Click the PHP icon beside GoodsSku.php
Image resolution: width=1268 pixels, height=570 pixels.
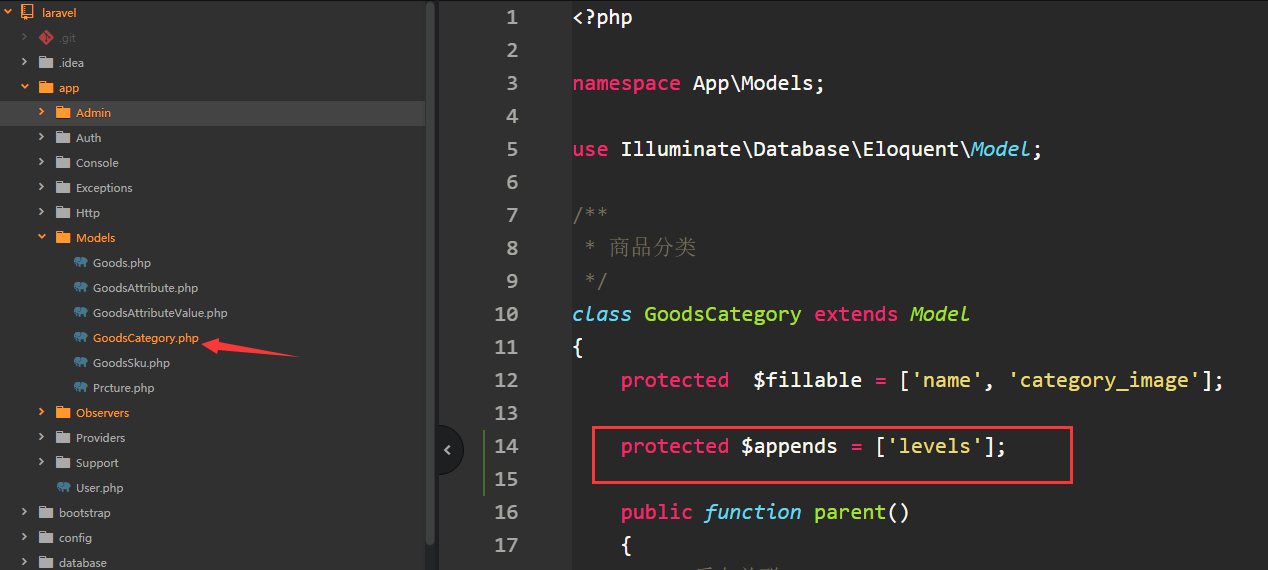pyautogui.click(x=81, y=363)
